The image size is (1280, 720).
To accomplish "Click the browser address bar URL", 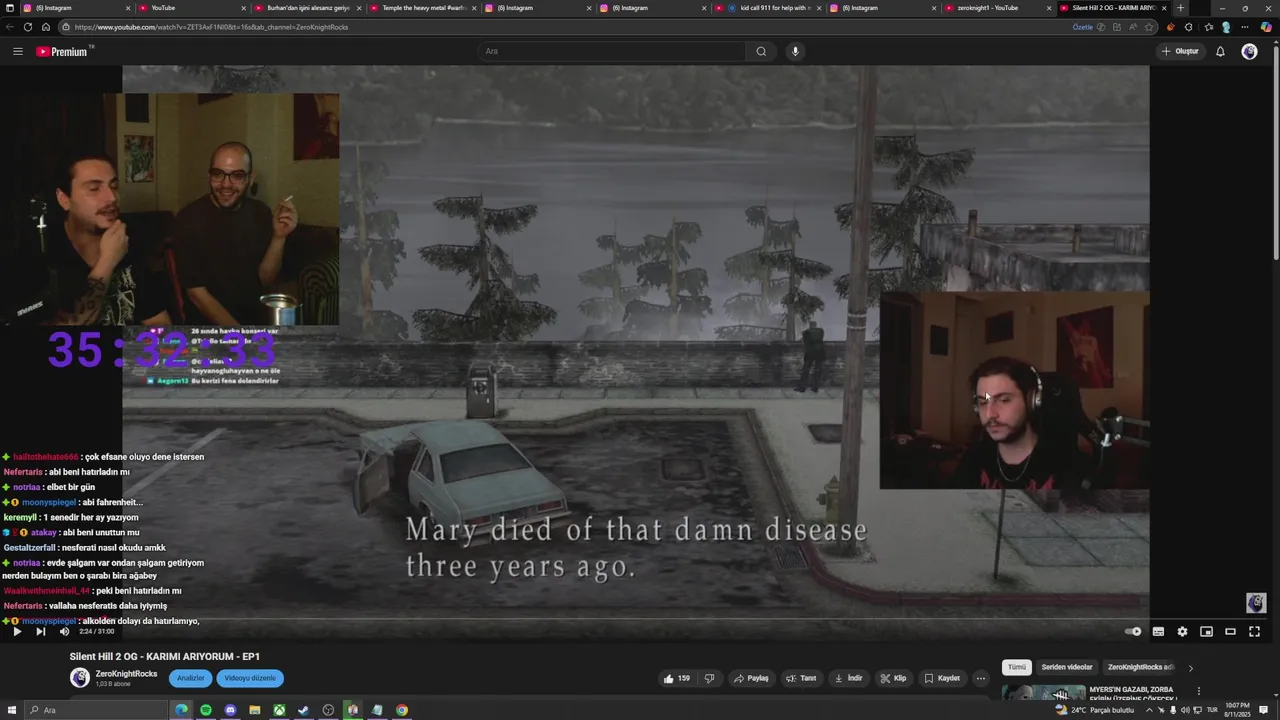I will [212, 27].
